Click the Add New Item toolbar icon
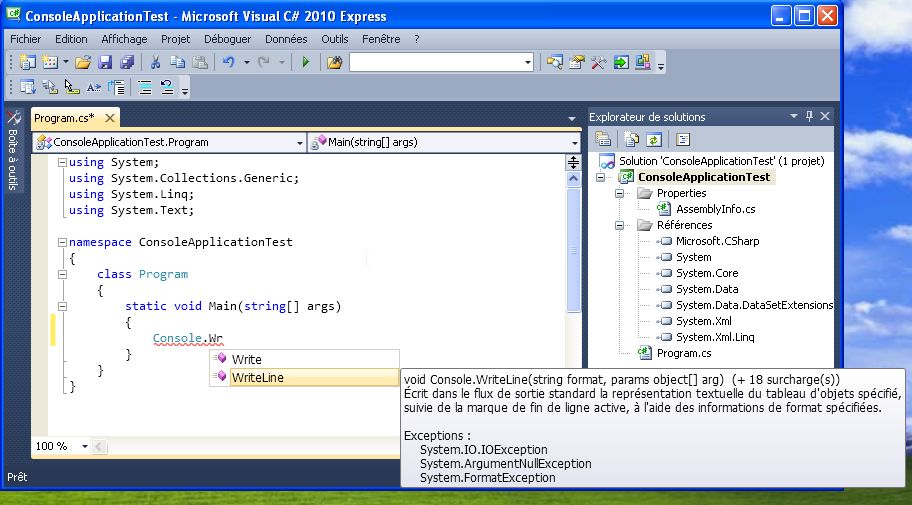Image resolution: width=912 pixels, height=505 pixels. click(50, 62)
